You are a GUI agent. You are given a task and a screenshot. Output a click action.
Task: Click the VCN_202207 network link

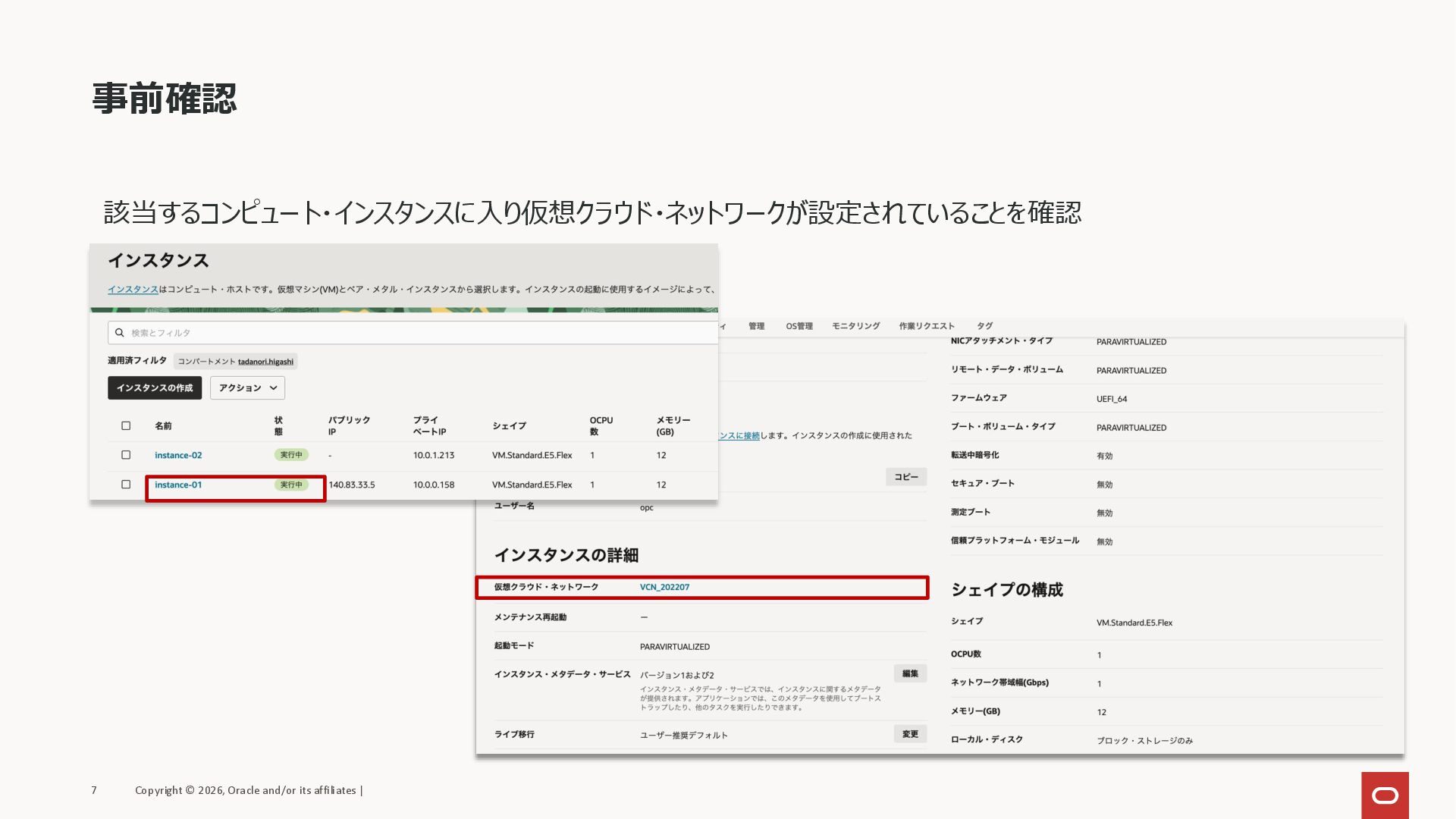(664, 588)
